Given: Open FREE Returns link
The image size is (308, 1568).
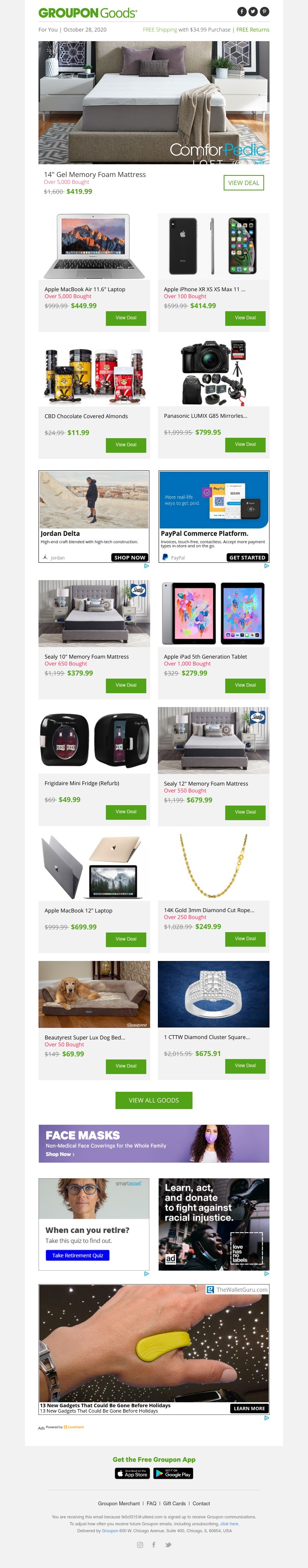Looking at the screenshot, I should point(253,29).
